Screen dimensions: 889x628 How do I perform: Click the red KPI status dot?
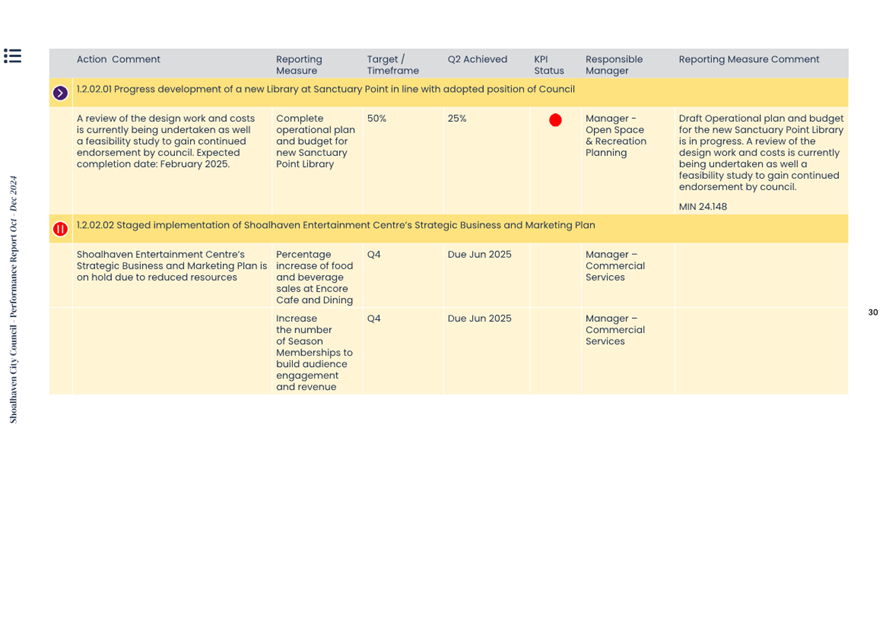click(555, 120)
